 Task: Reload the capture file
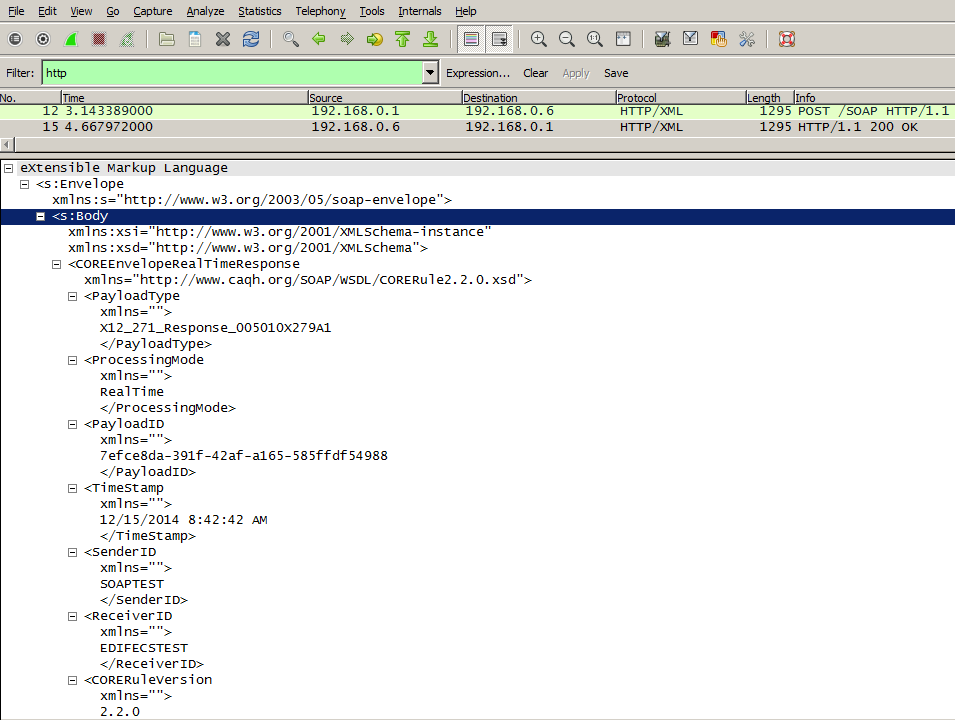pyautogui.click(x=251, y=39)
